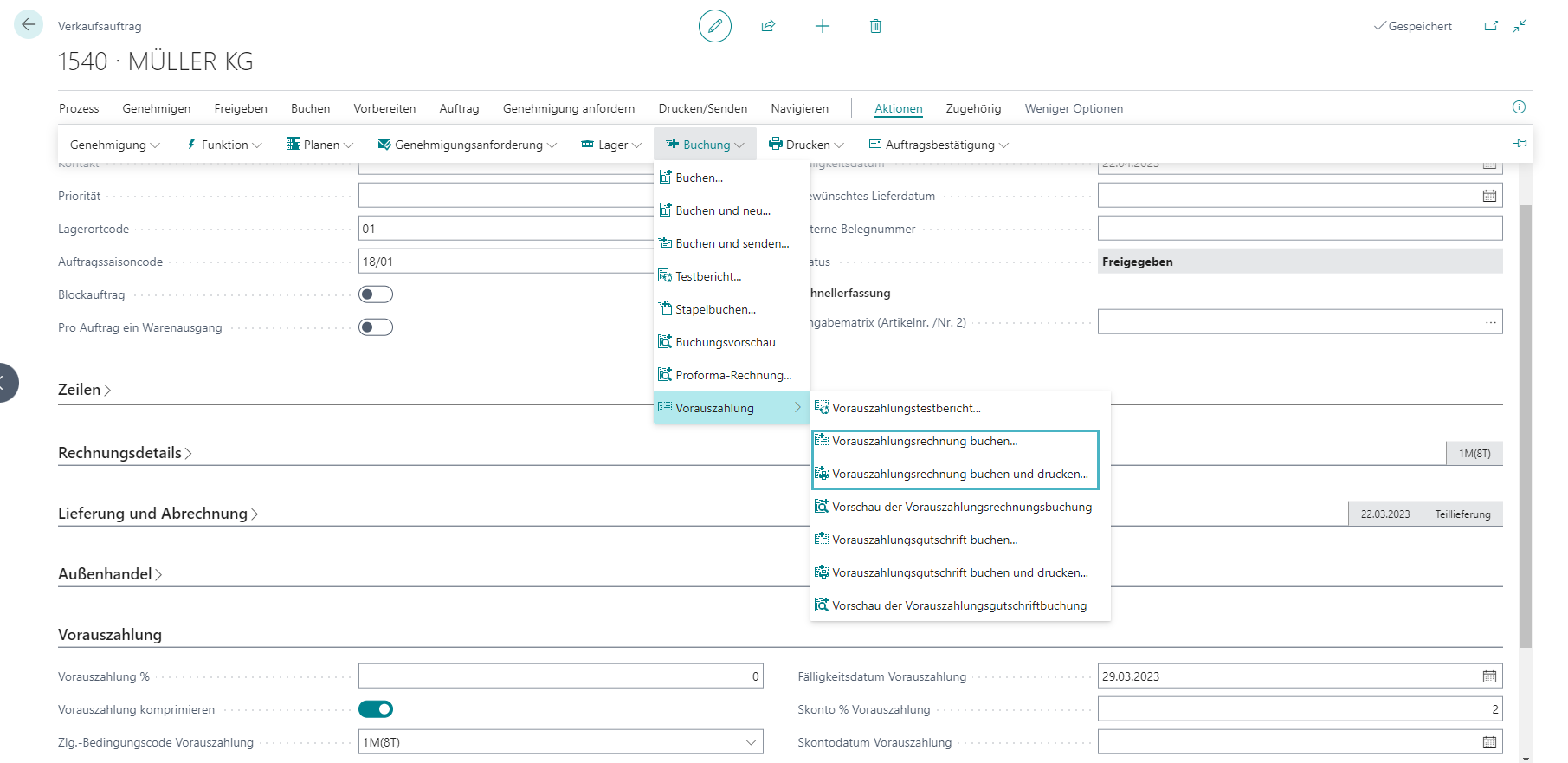The height and width of the screenshot is (763, 1568).
Task: Click the pencil edit icon
Action: click(x=714, y=26)
